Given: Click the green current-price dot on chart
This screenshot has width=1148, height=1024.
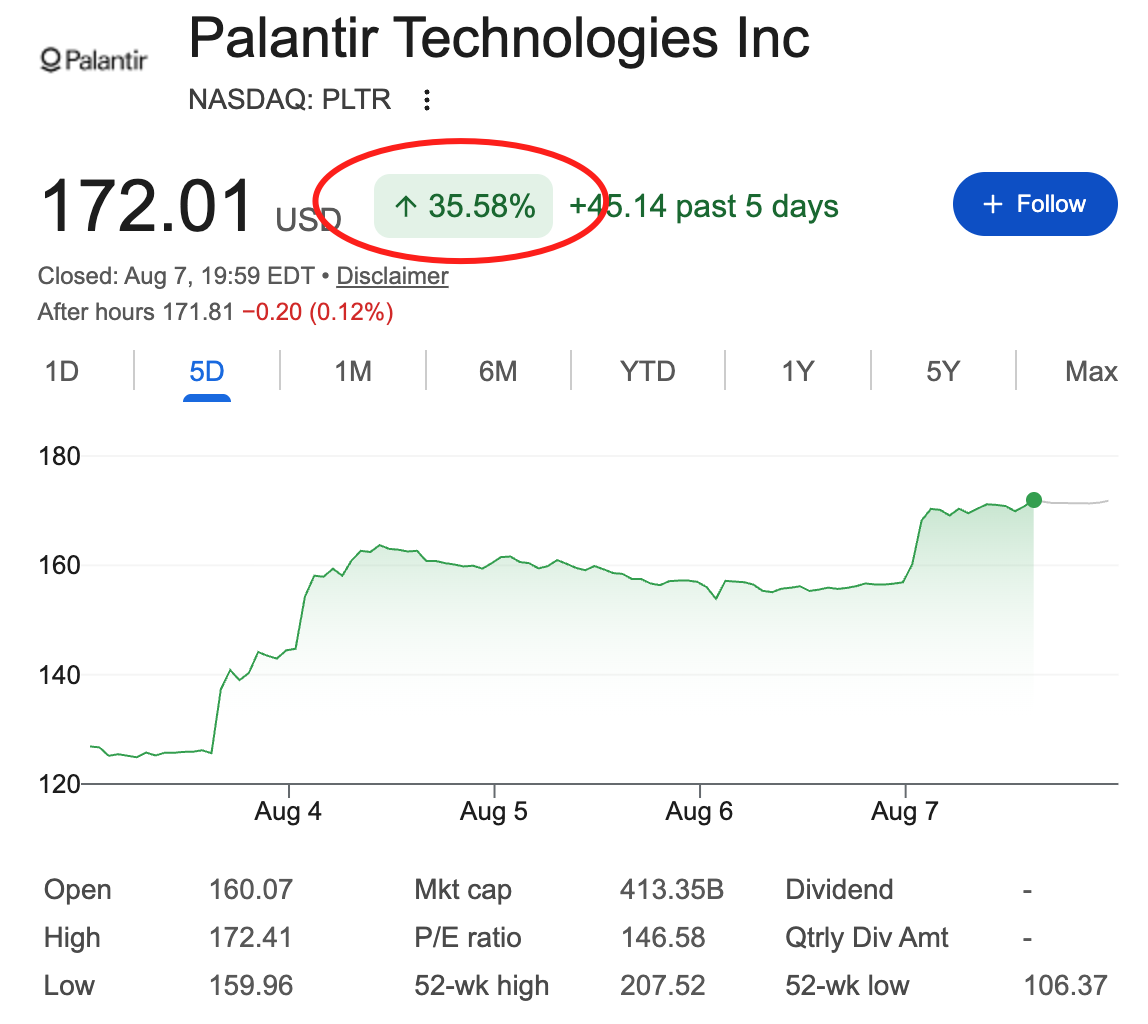Looking at the screenshot, I should 1034,500.
